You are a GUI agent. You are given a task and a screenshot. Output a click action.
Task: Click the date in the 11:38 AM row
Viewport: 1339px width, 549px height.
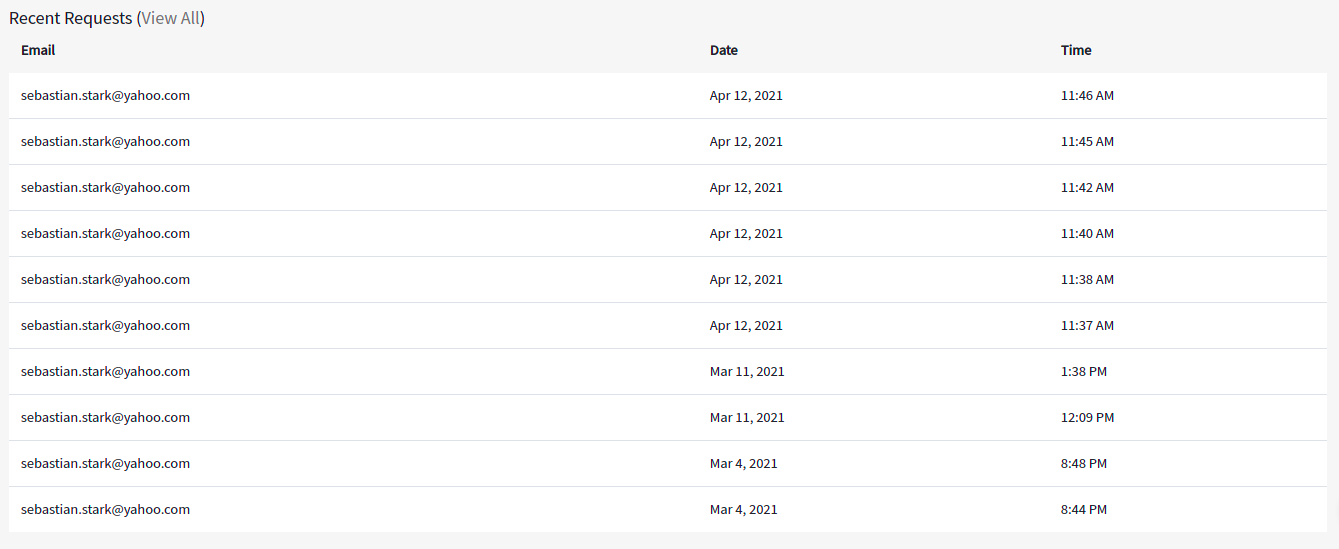746,280
